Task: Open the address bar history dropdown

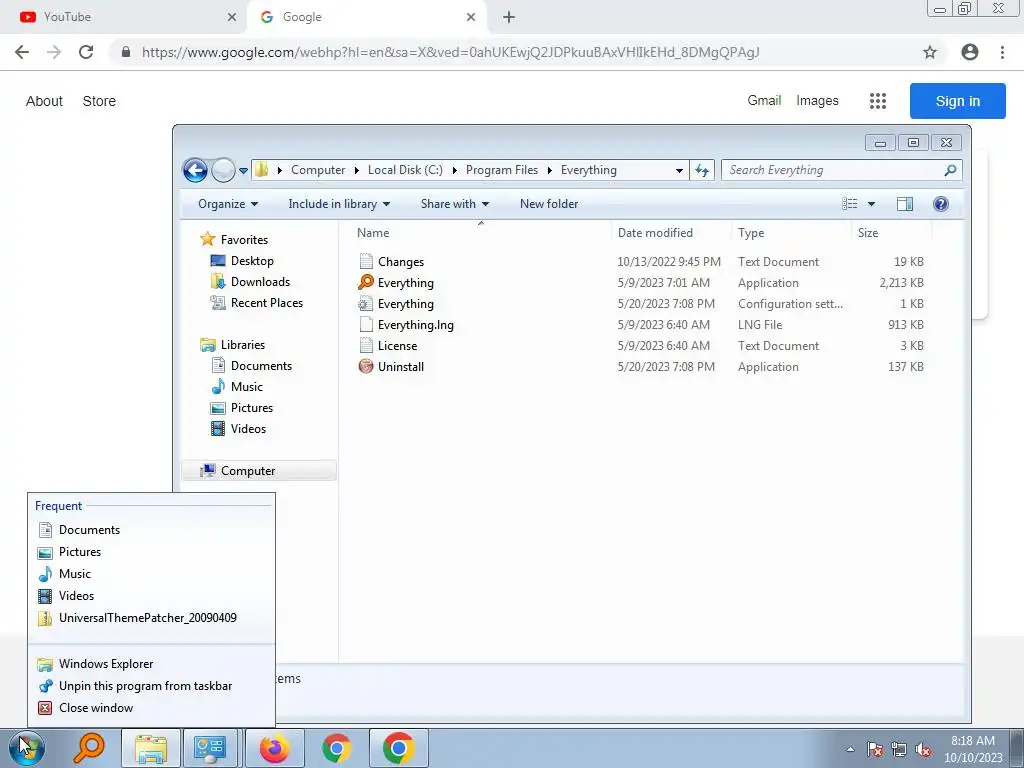Action: point(679,170)
